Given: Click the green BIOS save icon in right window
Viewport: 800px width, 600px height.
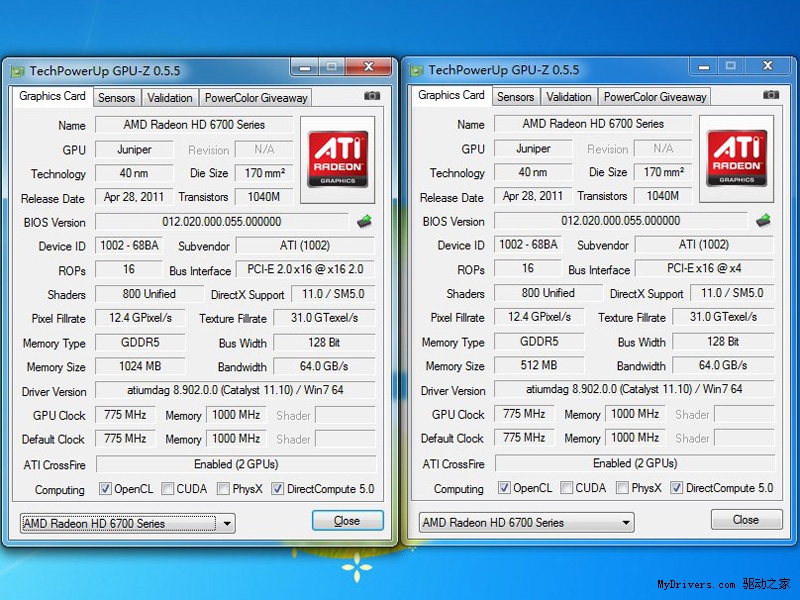Looking at the screenshot, I should [763, 220].
